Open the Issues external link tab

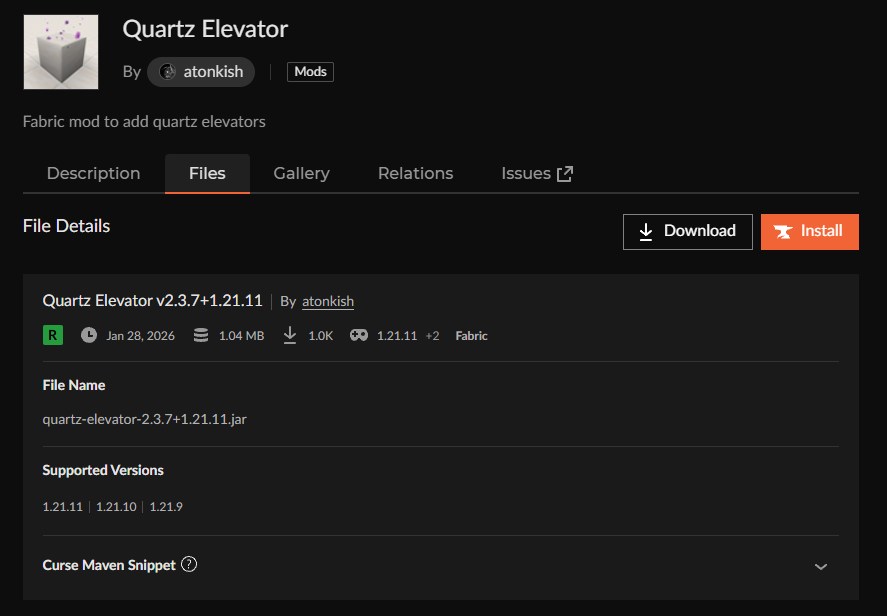(x=526, y=173)
